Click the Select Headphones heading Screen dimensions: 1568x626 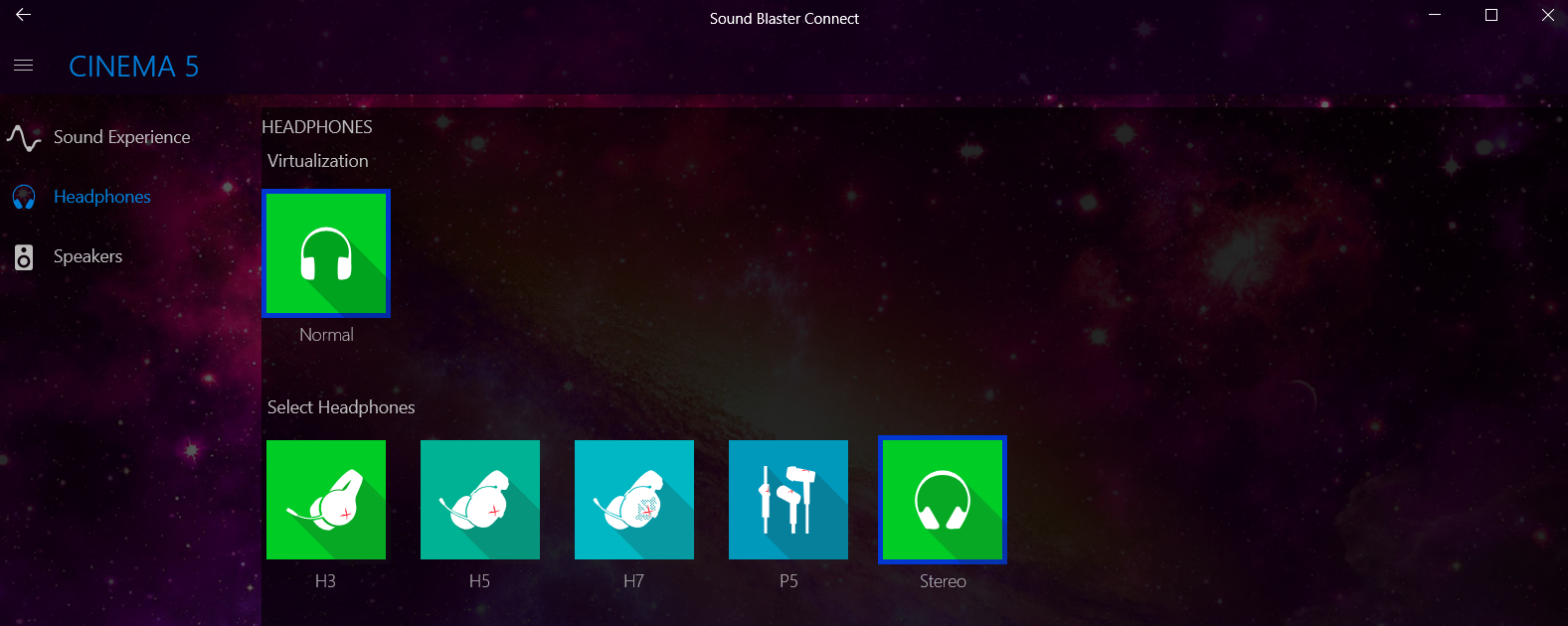341,407
